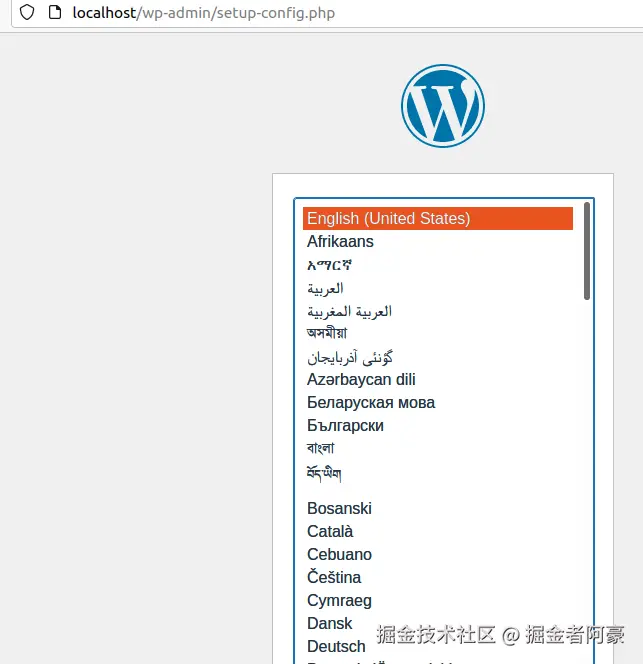
Task: Click the page info icon in address bar
Action: (x=55, y=12)
